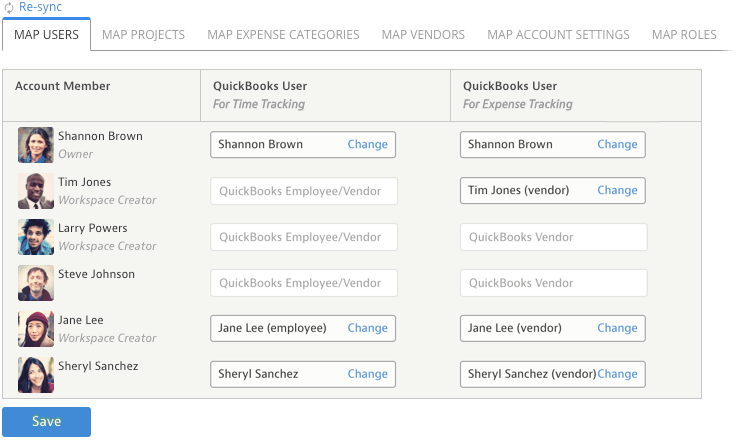The height and width of the screenshot is (441, 739).
Task: Click Jane Lee's avatar image
Action: point(36,329)
